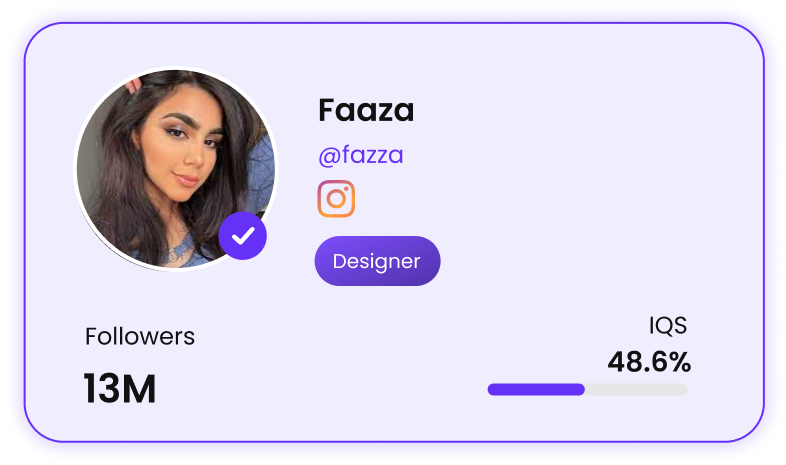The image size is (786, 465).
Task: Open the @fazza handle link
Action: coord(360,155)
